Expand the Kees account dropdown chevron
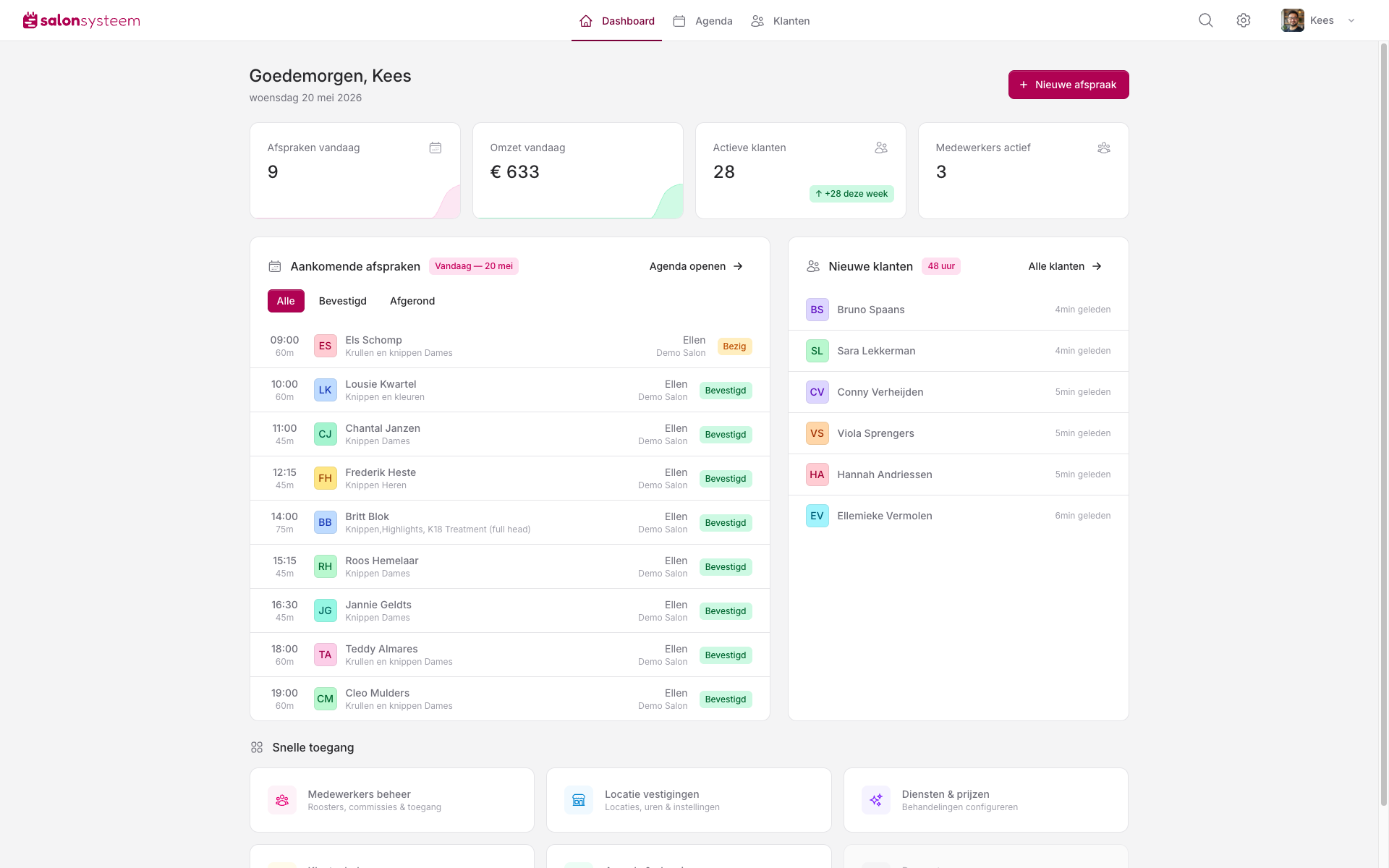The image size is (1389, 868). pos(1351,20)
